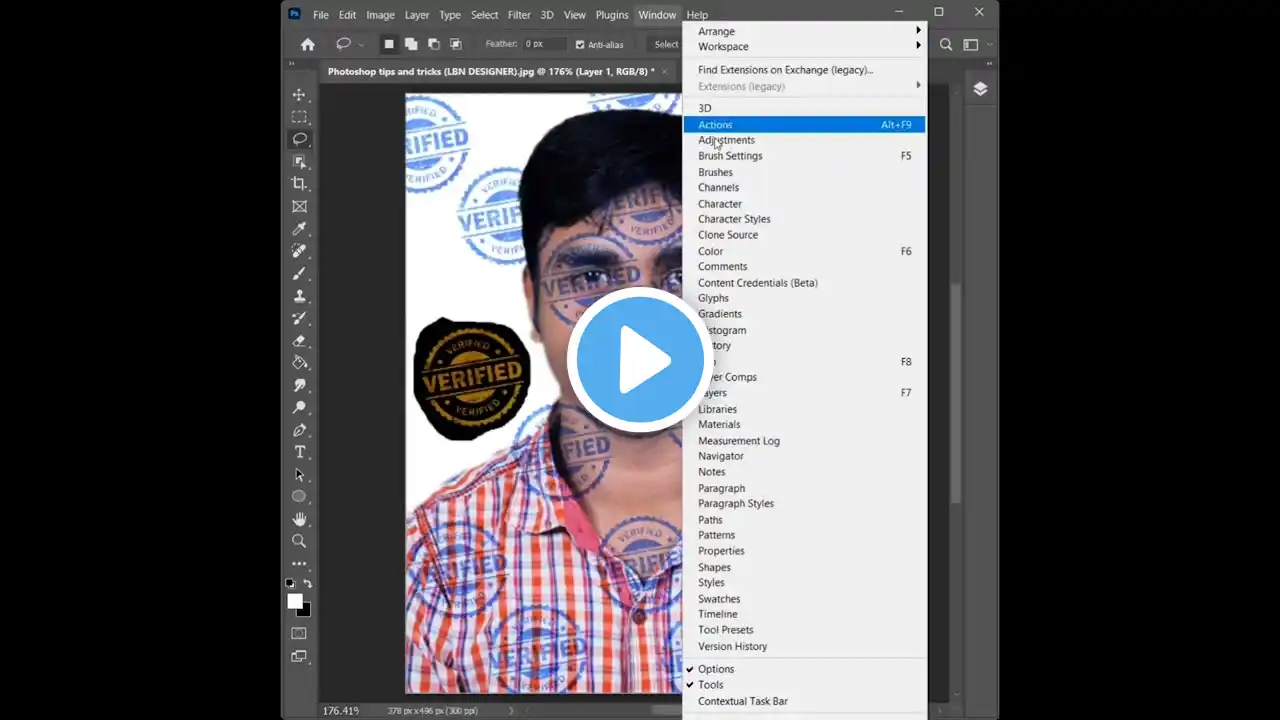Select the Rectangular Marquee tool
Viewport: 1280px width, 720px height.
299,117
